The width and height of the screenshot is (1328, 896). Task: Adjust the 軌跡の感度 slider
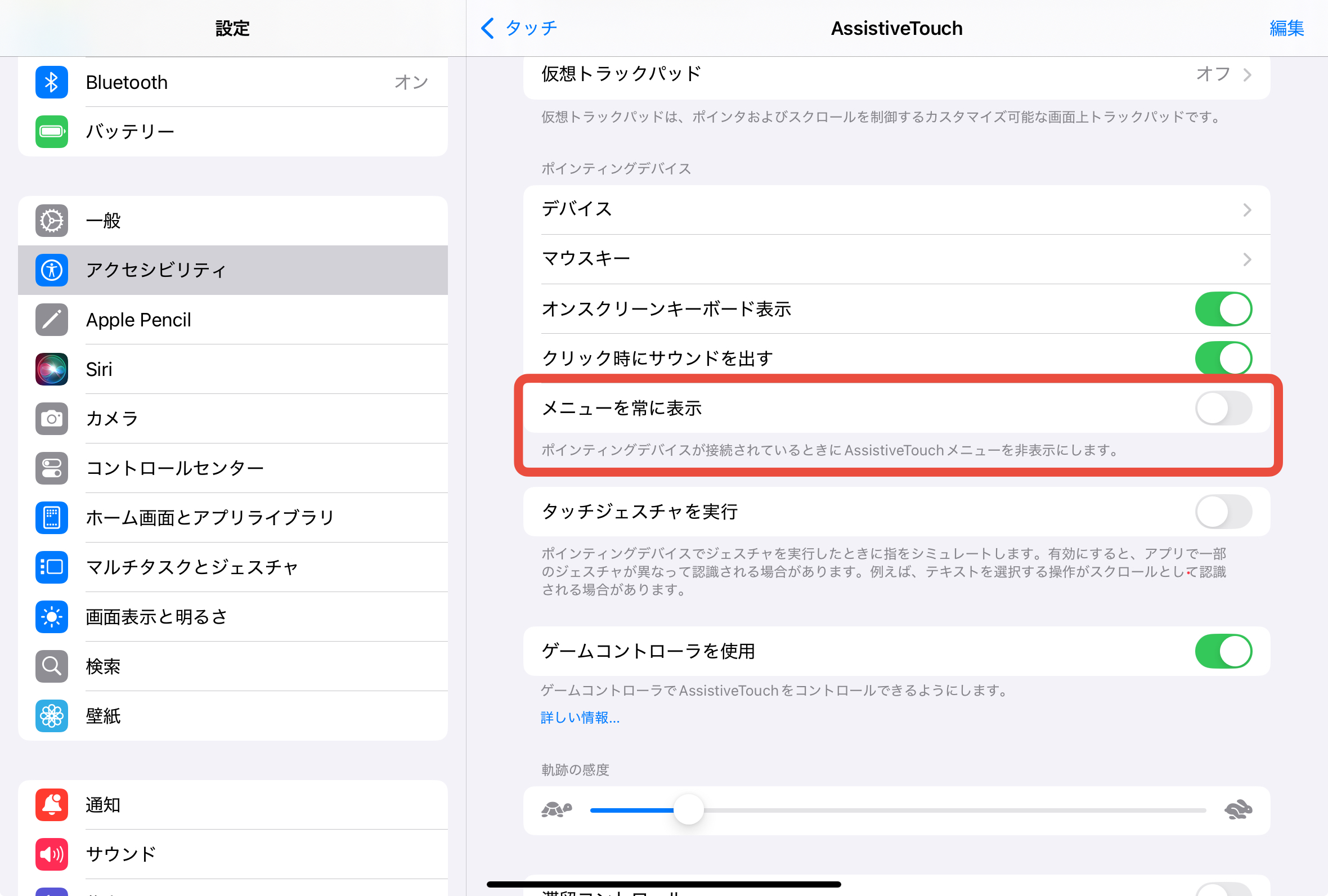pyautogui.click(x=689, y=810)
